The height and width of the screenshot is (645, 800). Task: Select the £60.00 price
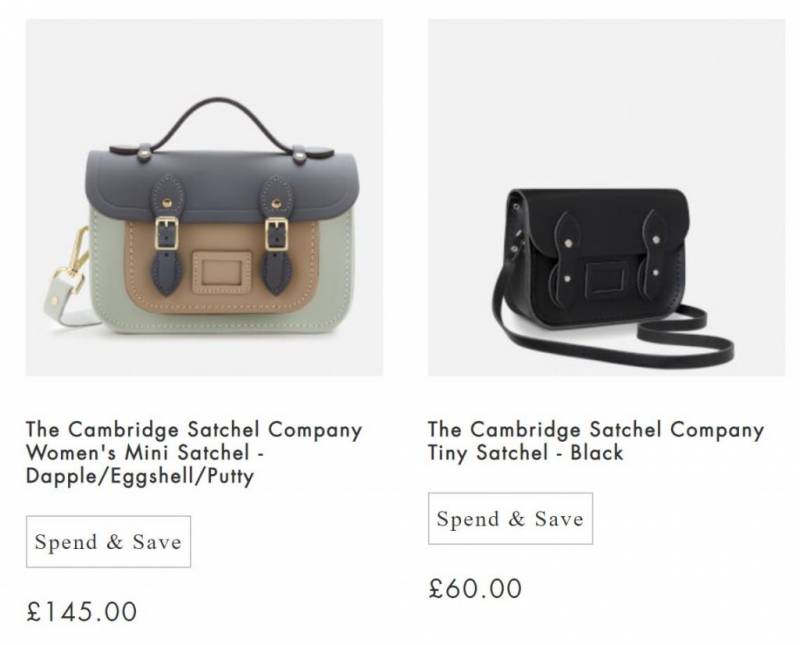475,588
